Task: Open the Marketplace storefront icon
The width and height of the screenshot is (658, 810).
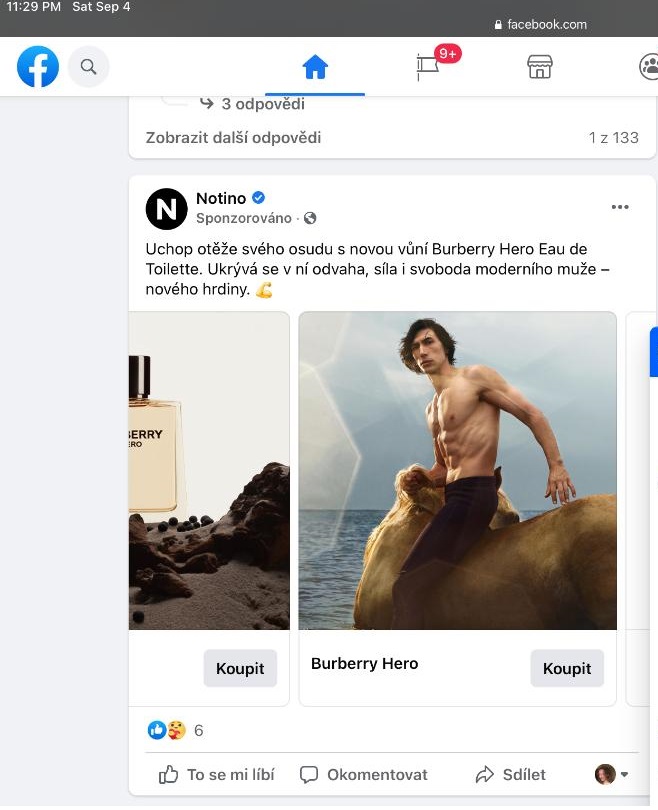Action: tap(539, 67)
